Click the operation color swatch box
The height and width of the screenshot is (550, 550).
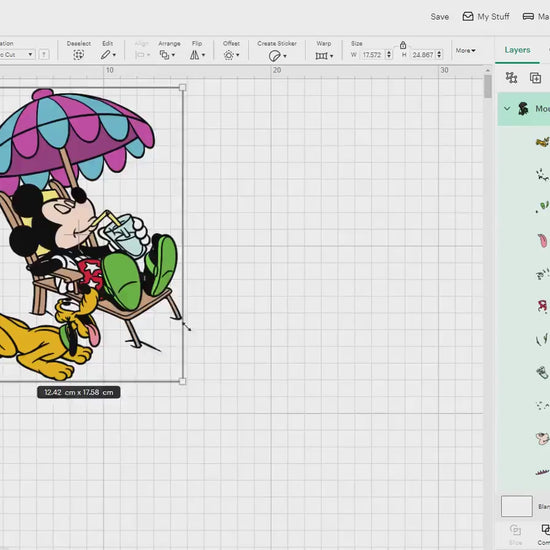pos(44,55)
